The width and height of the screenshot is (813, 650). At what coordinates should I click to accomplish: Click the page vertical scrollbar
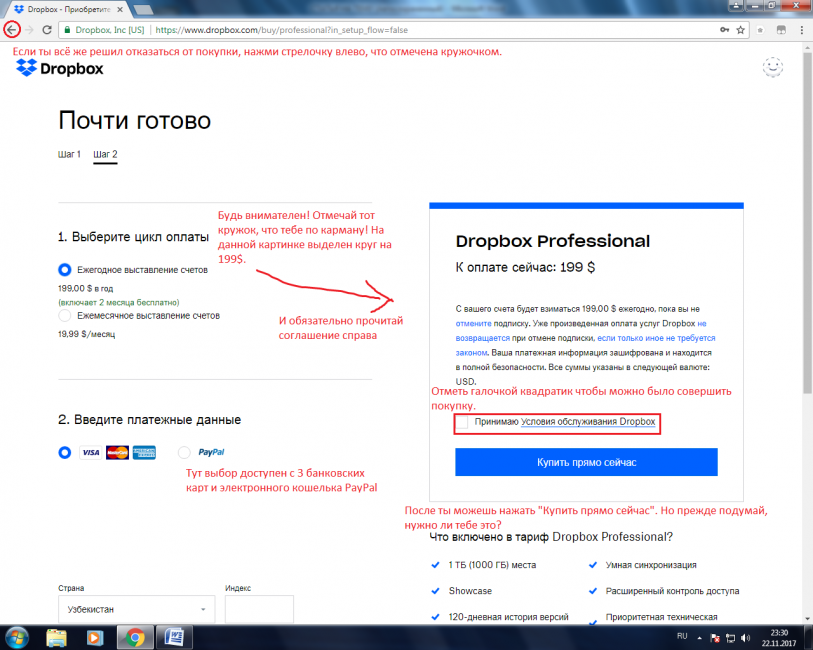[807, 223]
